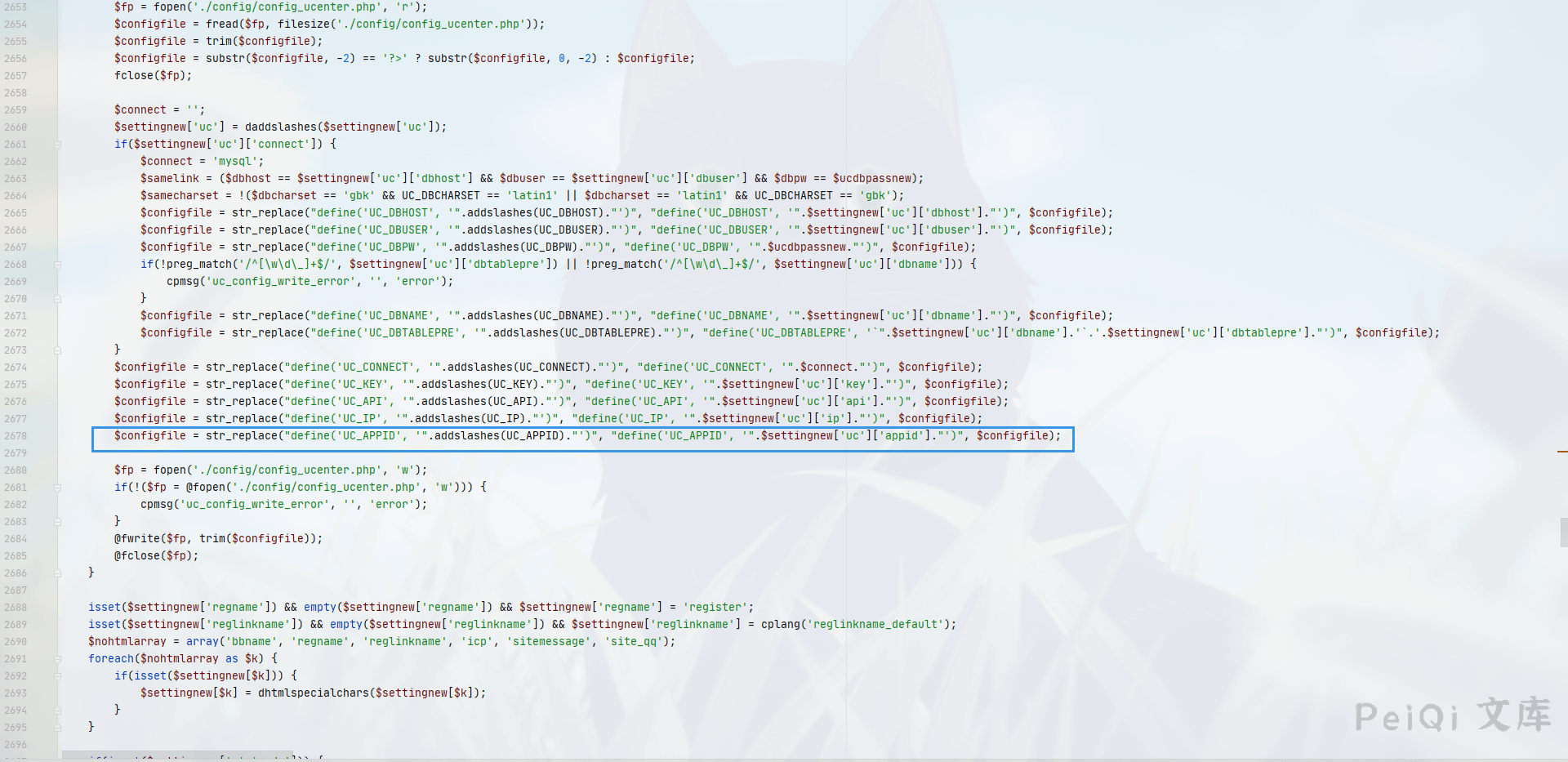Click line number 2653 in the gutter
Image resolution: width=1568 pixels, height=762 pixels.
pyautogui.click(x=16, y=7)
